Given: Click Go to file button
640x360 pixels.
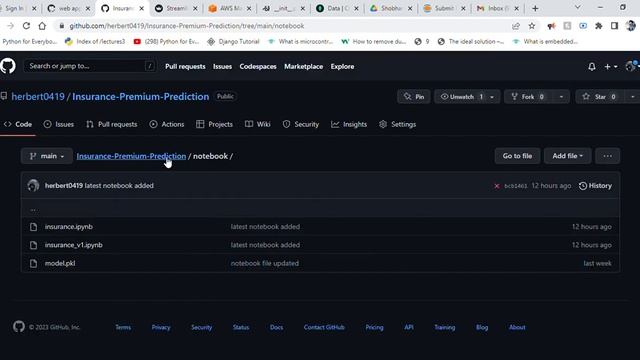Looking at the screenshot, I should pyautogui.click(x=517, y=156).
